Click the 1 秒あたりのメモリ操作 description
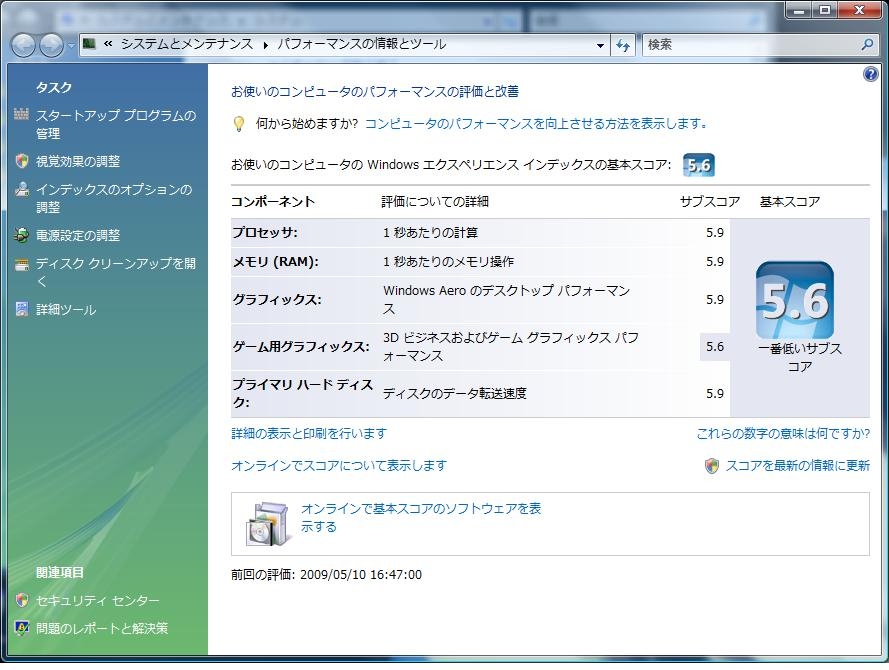Viewport: 889px width, 670px height. click(448, 262)
